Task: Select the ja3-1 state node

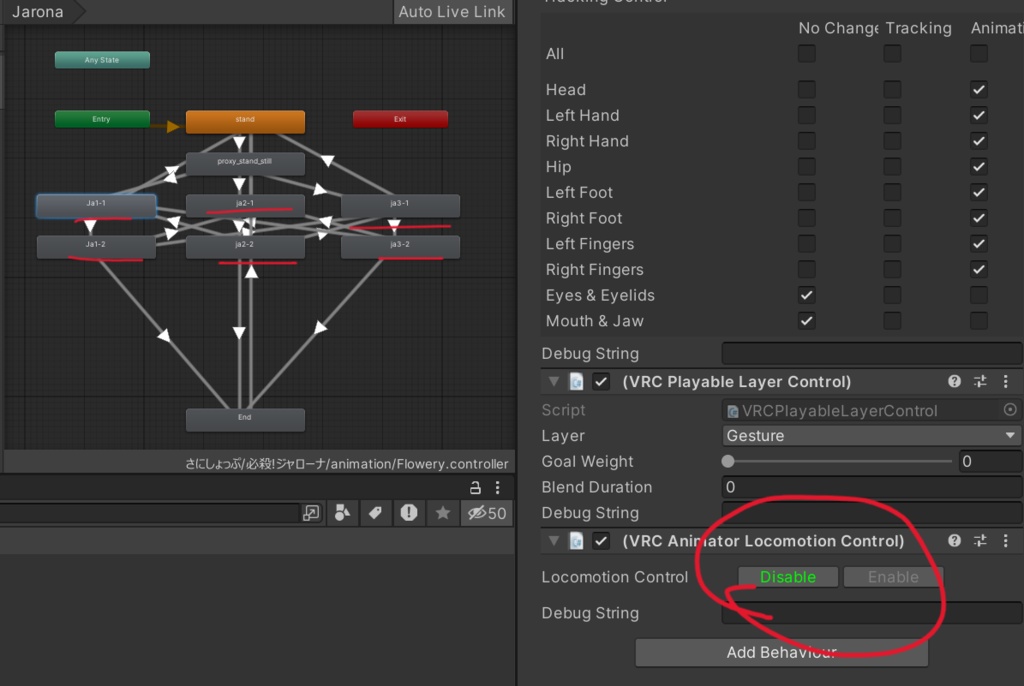Action: (400, 206)
